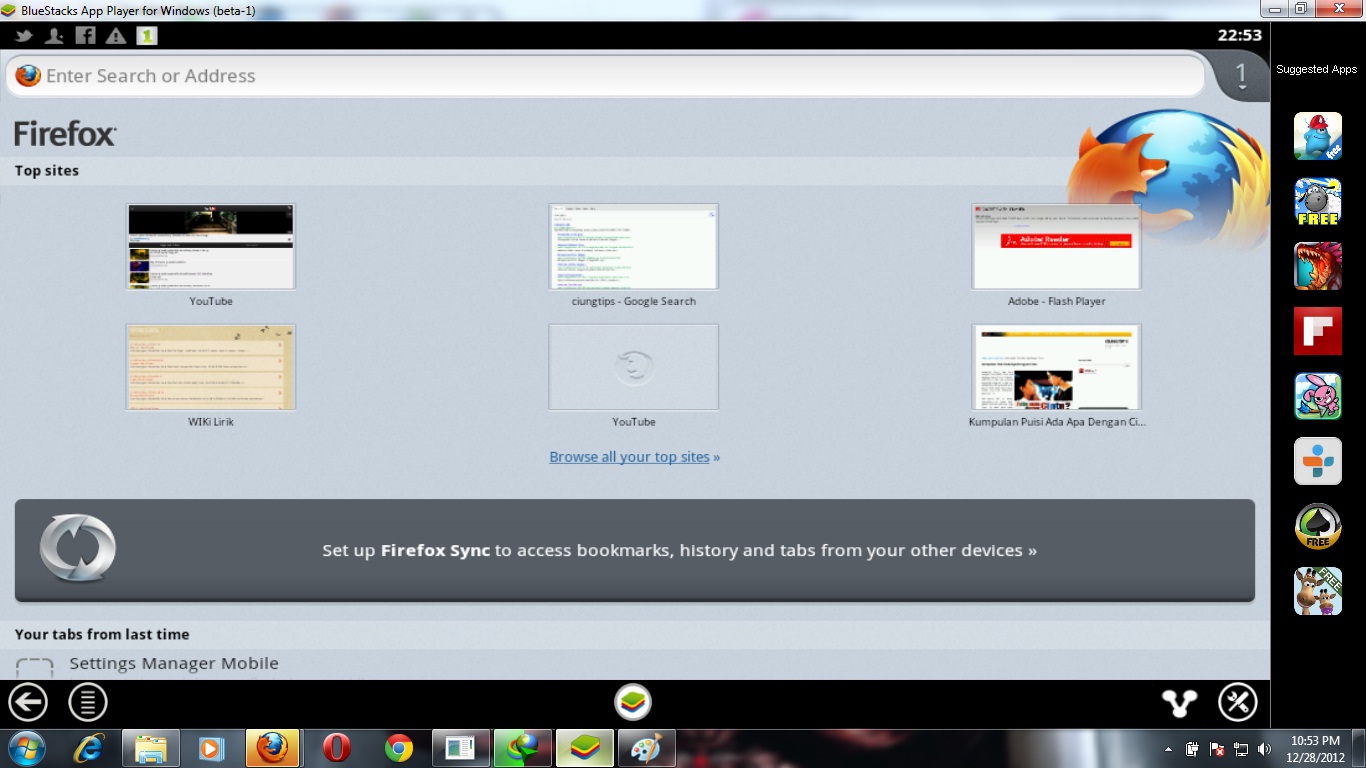Open Adobe - Flash Player thumbnail
1366x768 pixels.
tap(1056, 246)
